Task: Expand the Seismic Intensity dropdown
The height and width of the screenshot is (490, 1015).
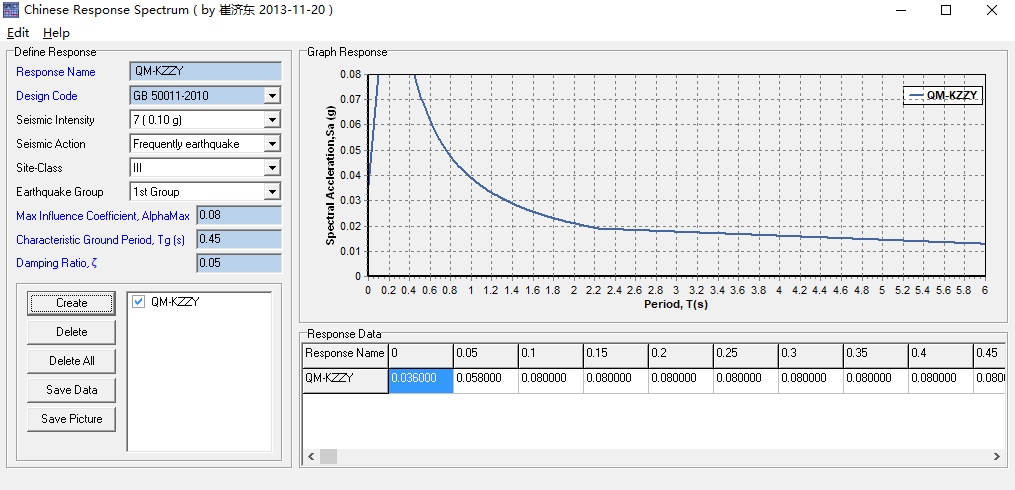Action: pyautogui.click(x=272, y=120)
